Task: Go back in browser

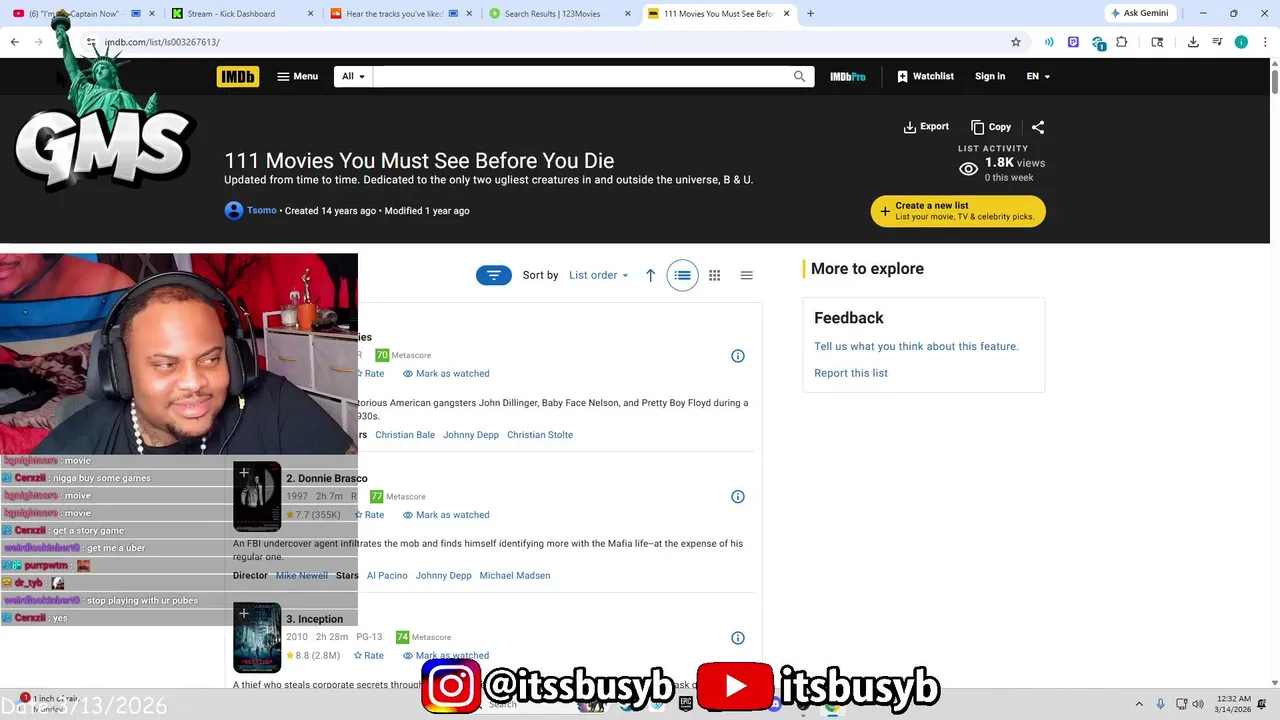Action: [x=14, y=42]
